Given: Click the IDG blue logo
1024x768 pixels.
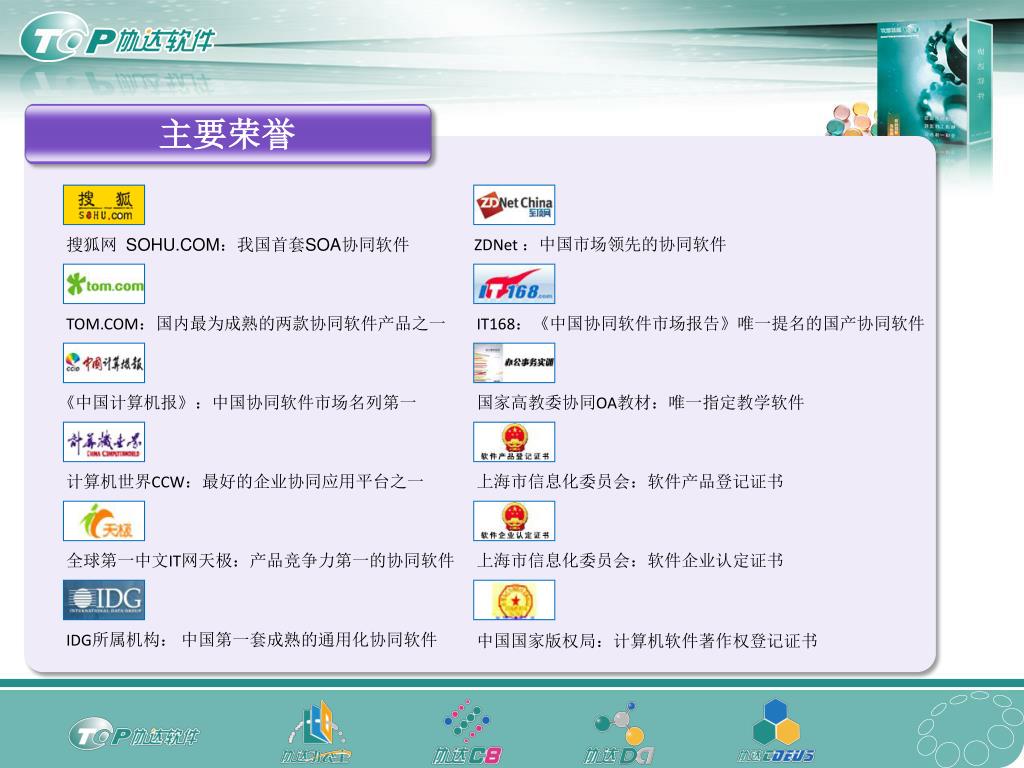Looking at the screenshot, I should [104, 600].
